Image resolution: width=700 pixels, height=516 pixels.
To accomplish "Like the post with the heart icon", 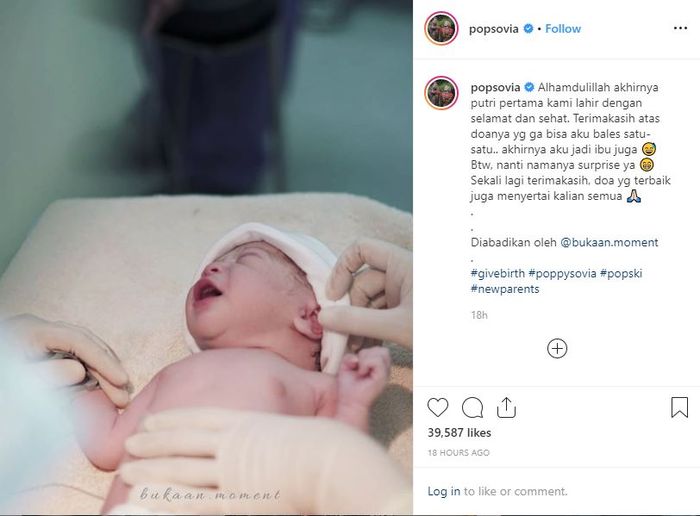I will (438, 408).
